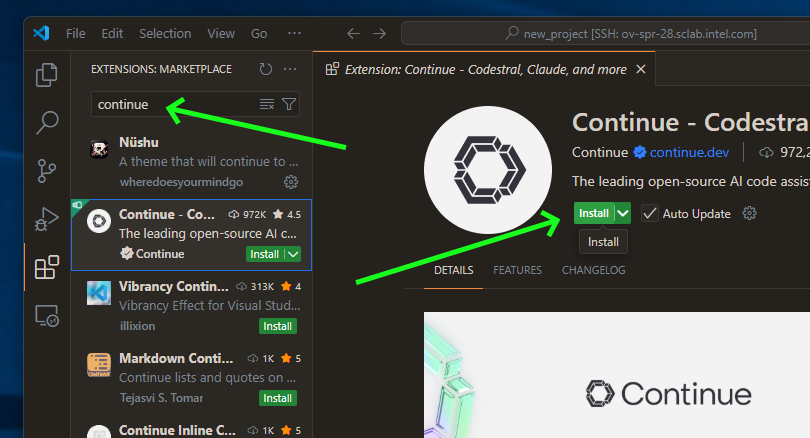Switch to the FEATURES tab
This screenshot has width=810, height=438.
coord(517,270)
